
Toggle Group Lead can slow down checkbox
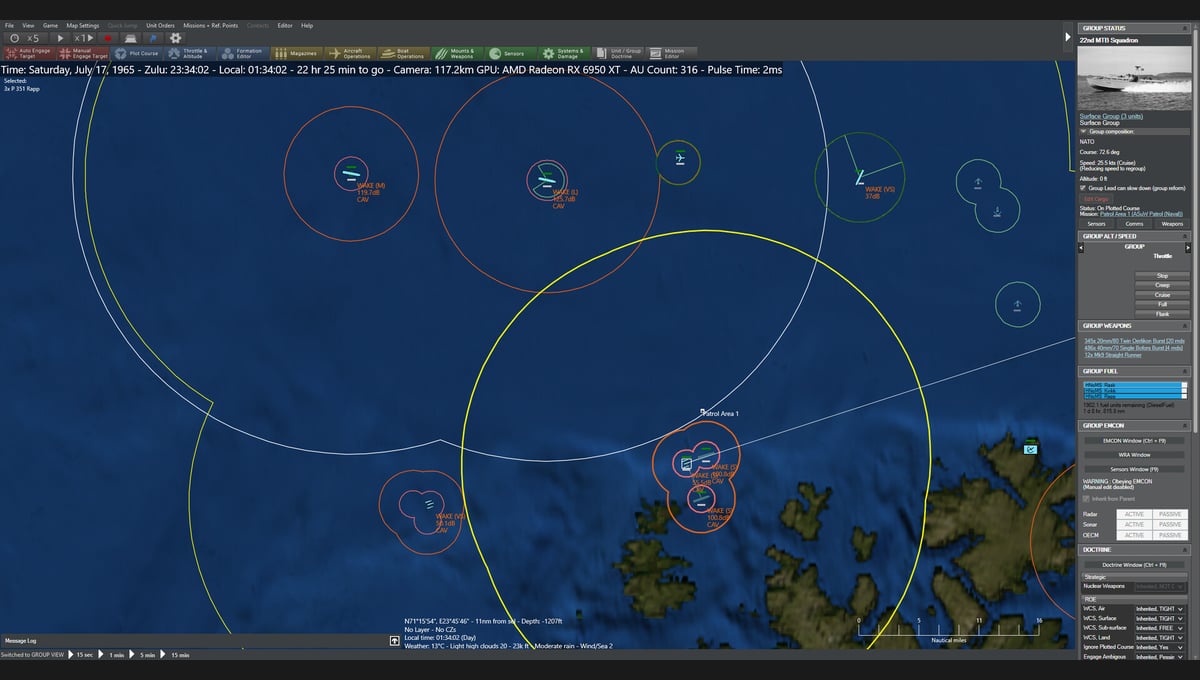click(x=1084, y=187)
